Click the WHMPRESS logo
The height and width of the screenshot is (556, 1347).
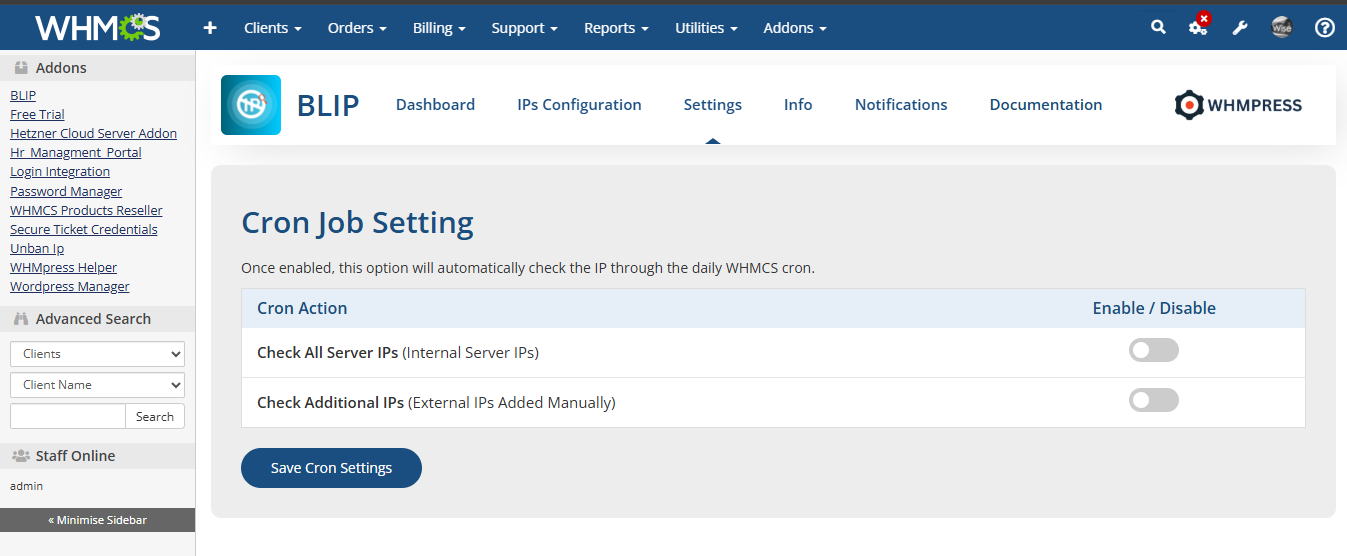[1238, 105]
